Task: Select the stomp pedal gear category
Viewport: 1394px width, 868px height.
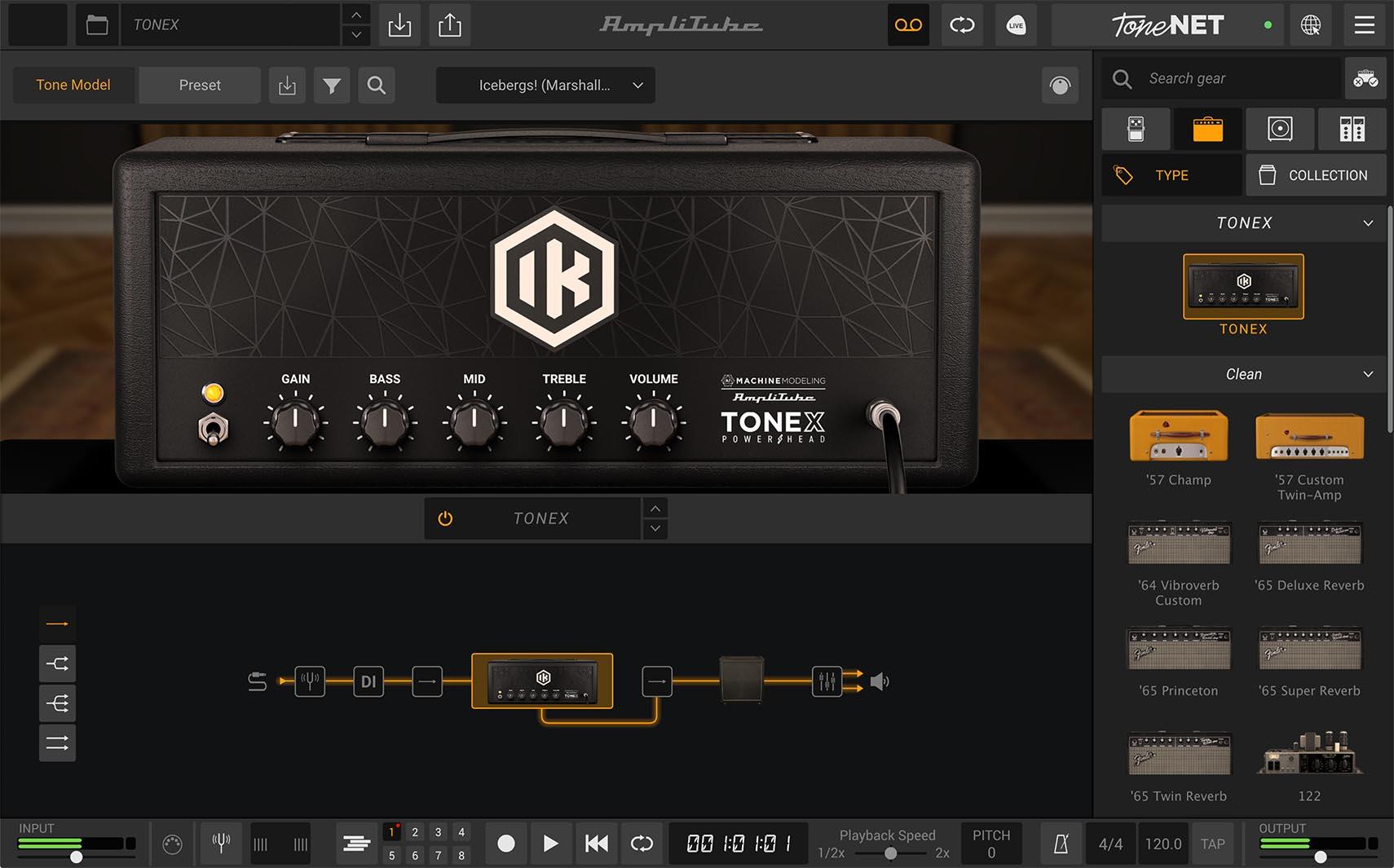Action: tap(1136, 129)
